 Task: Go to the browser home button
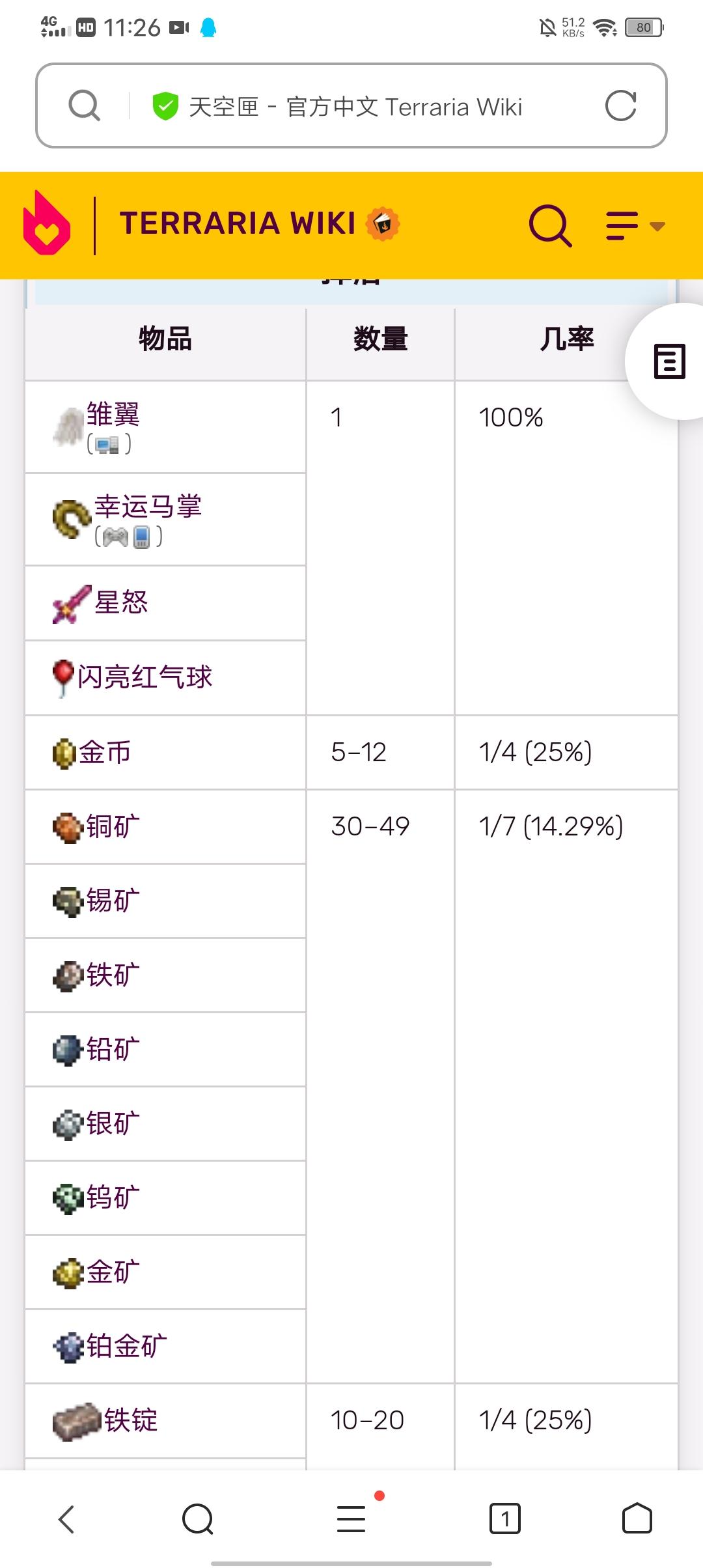coord(637,1519)
